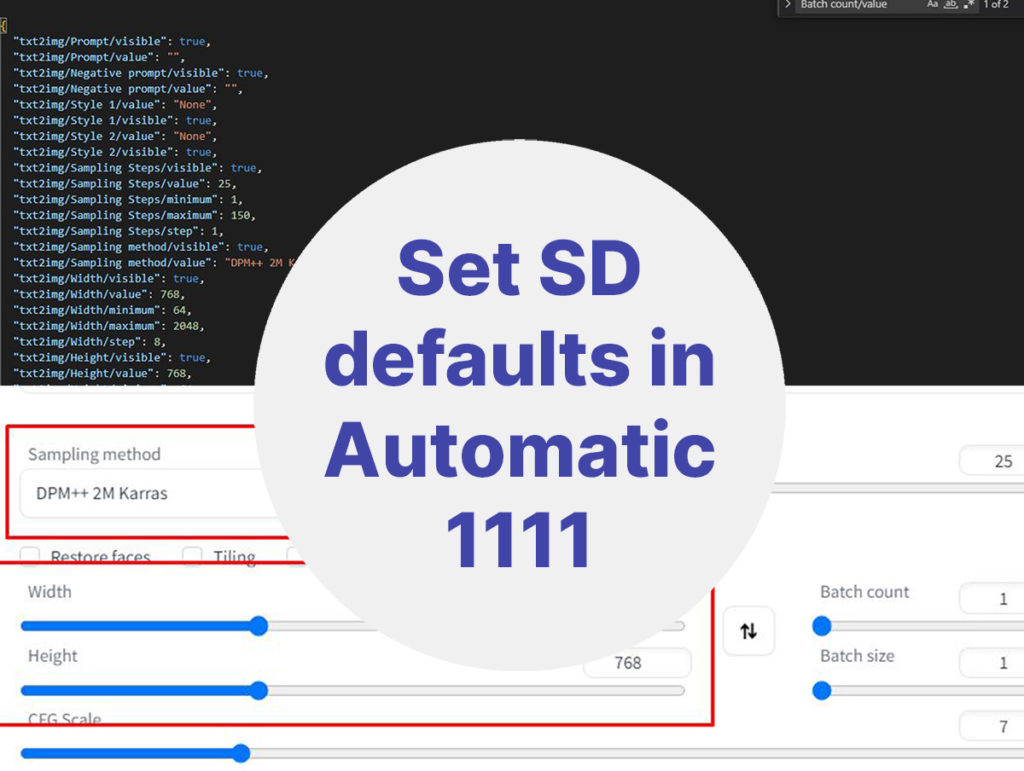
Task: Click the Height value field showing 768
Action: [637, 663]
